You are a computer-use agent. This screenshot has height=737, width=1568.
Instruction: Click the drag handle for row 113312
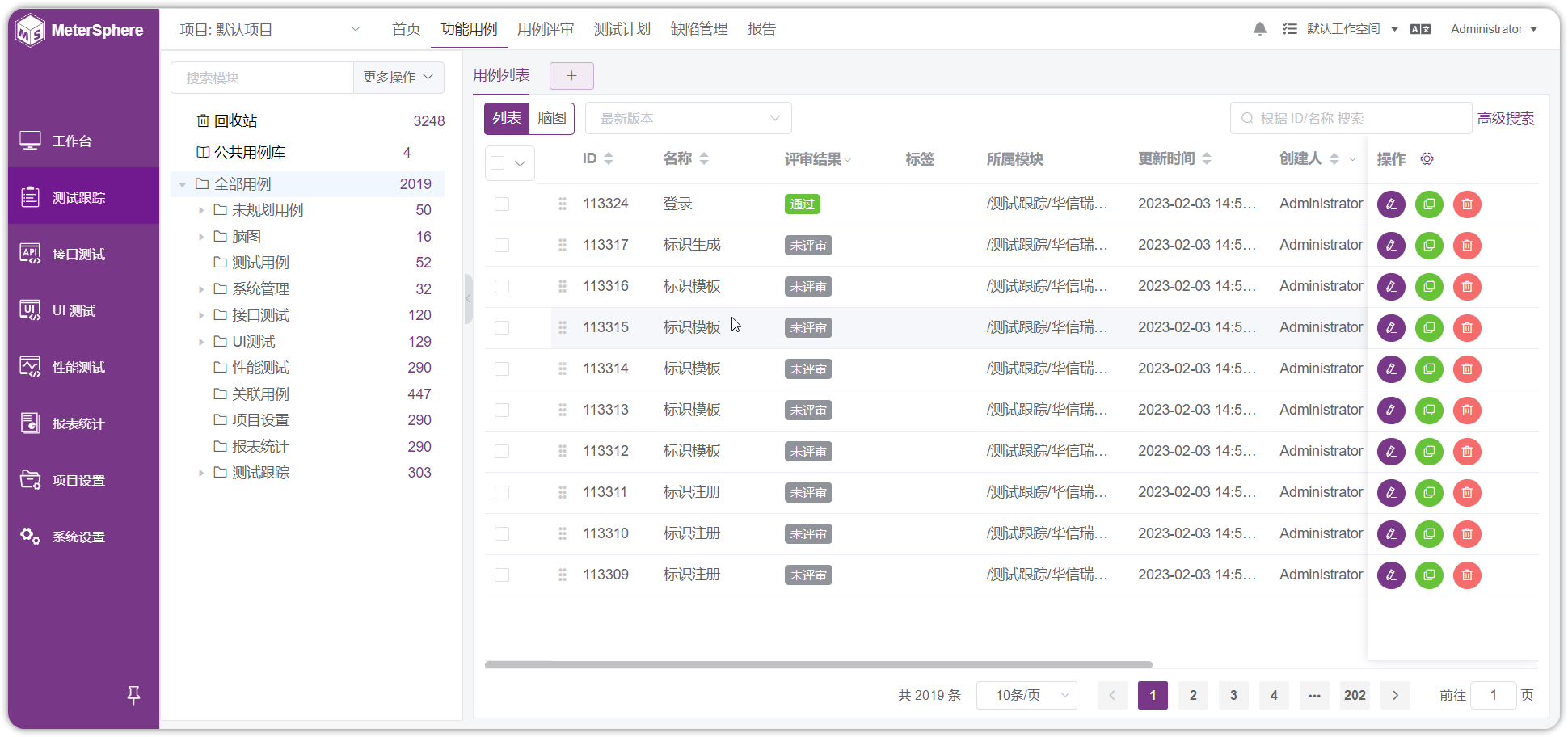pyautogui.click(x=563, y=451)
